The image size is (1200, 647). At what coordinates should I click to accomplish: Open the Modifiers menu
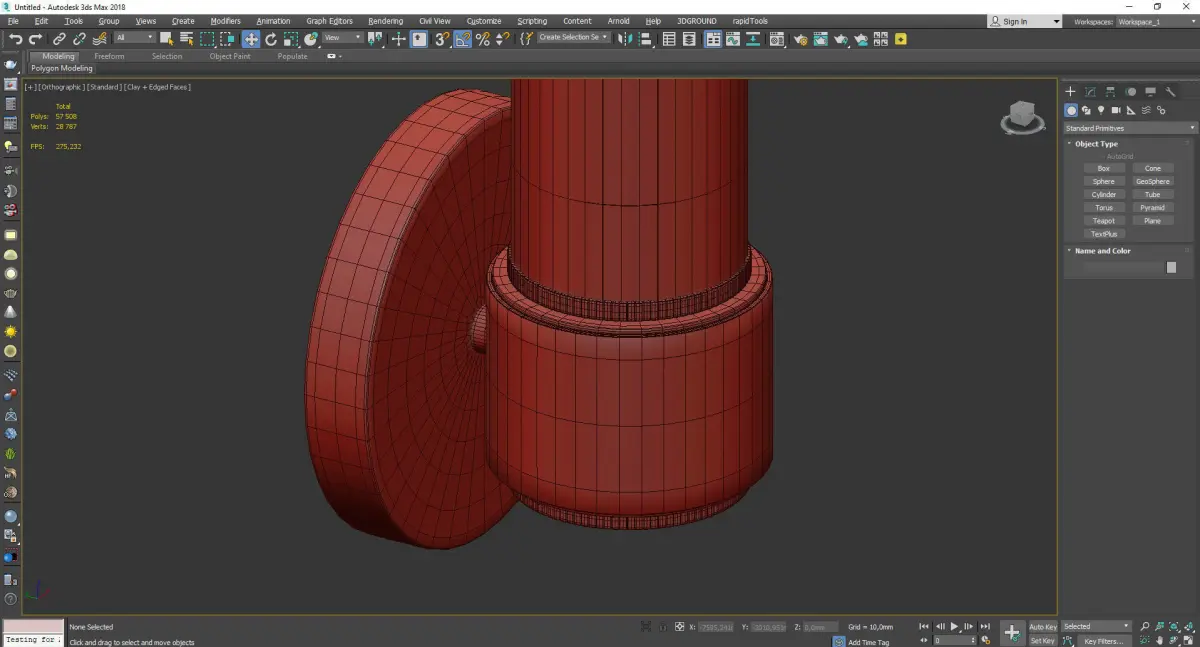[225, 21]
